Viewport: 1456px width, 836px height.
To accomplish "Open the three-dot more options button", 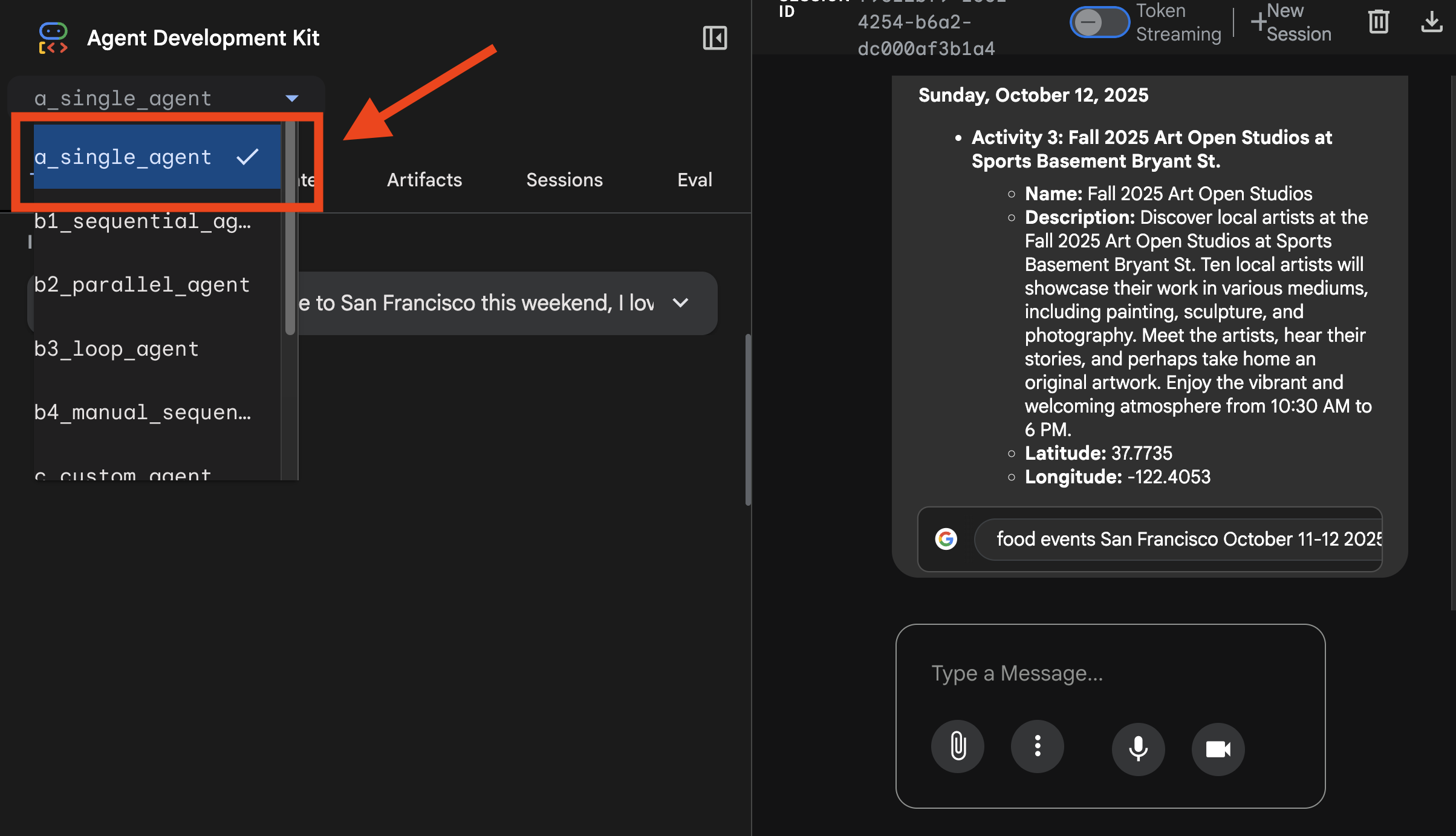I will [1038, 746].
